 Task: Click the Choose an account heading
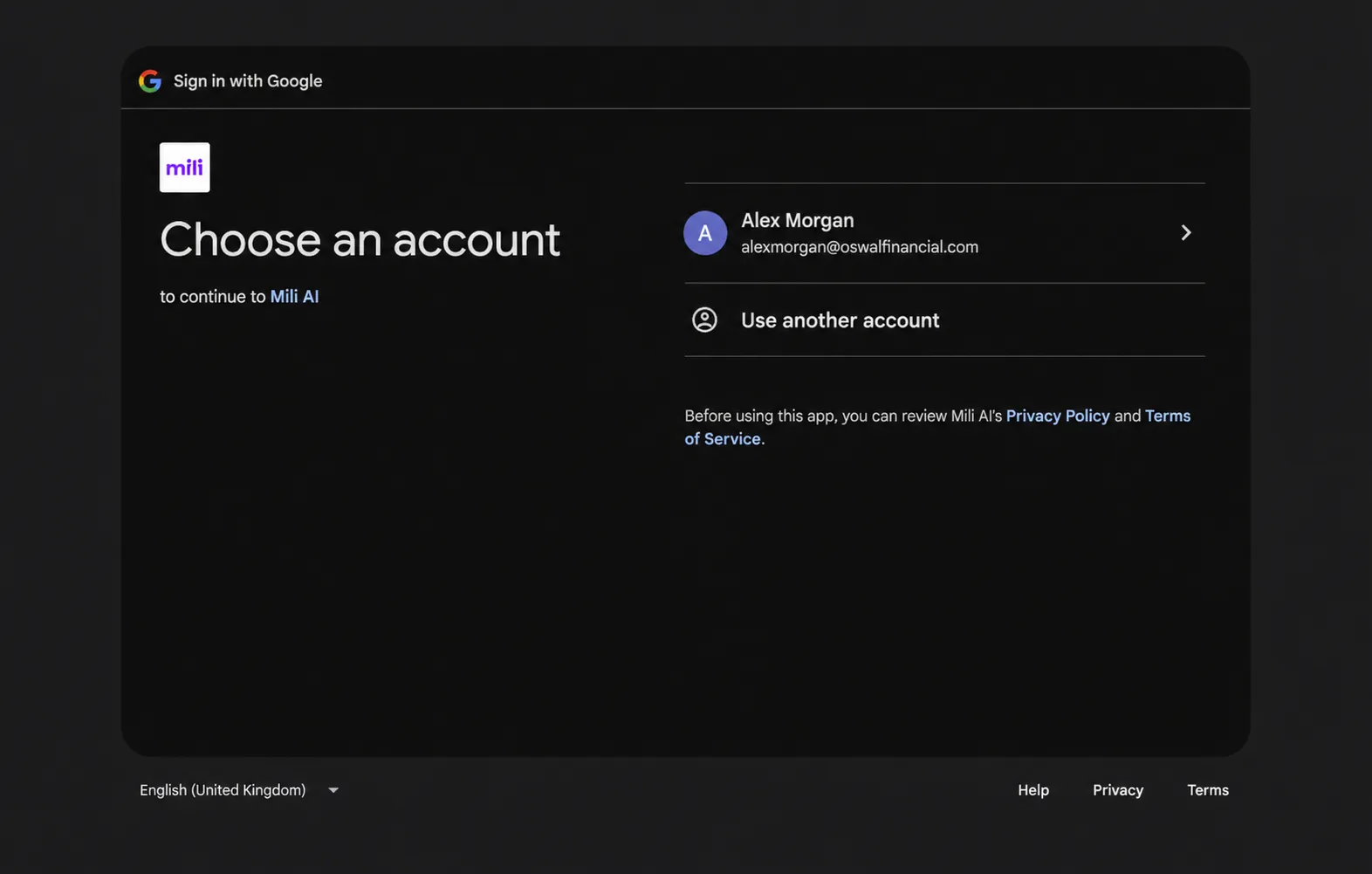click(x=360, y=239)
